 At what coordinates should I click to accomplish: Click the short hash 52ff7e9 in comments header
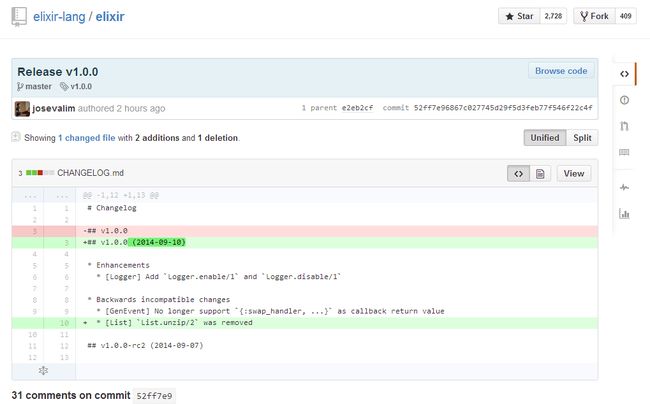[154, 396]
